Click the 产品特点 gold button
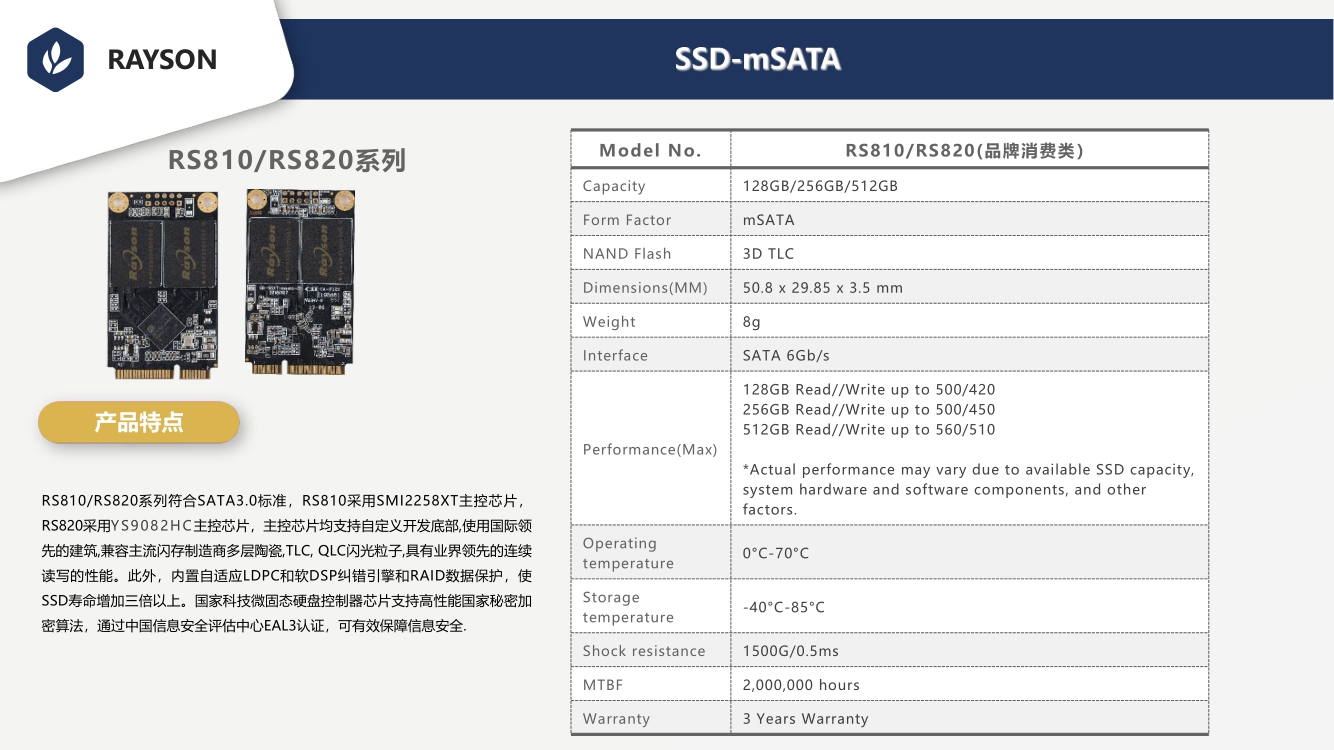1334x750 pixels. pos(139,422)
